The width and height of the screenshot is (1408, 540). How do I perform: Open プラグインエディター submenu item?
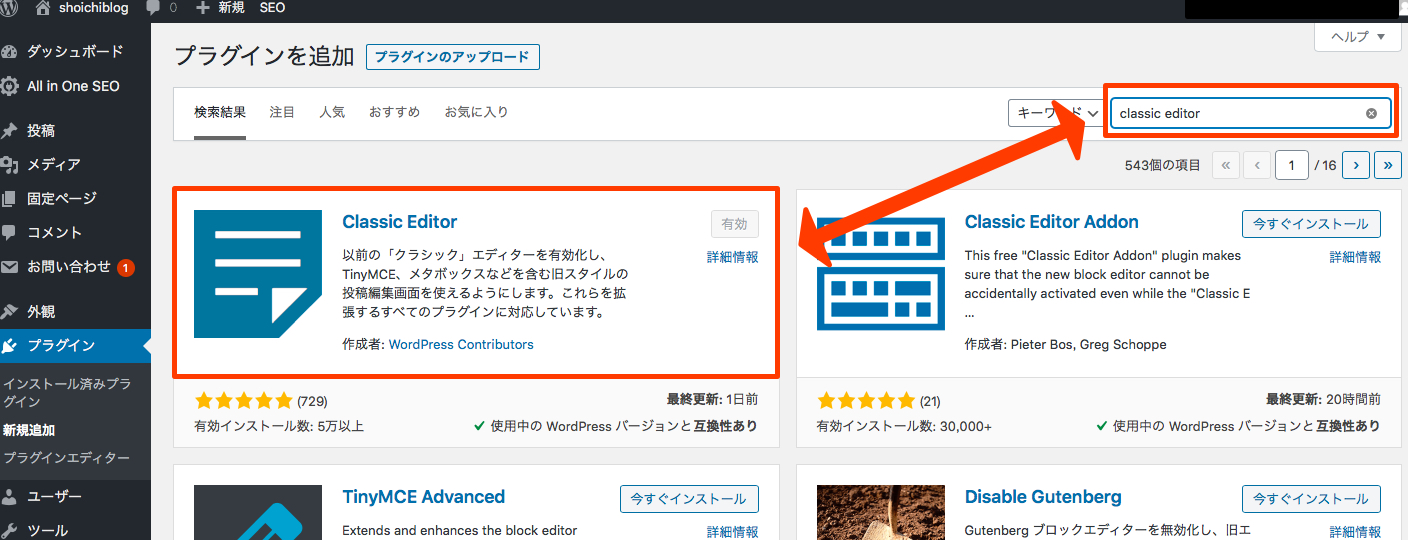66,459
